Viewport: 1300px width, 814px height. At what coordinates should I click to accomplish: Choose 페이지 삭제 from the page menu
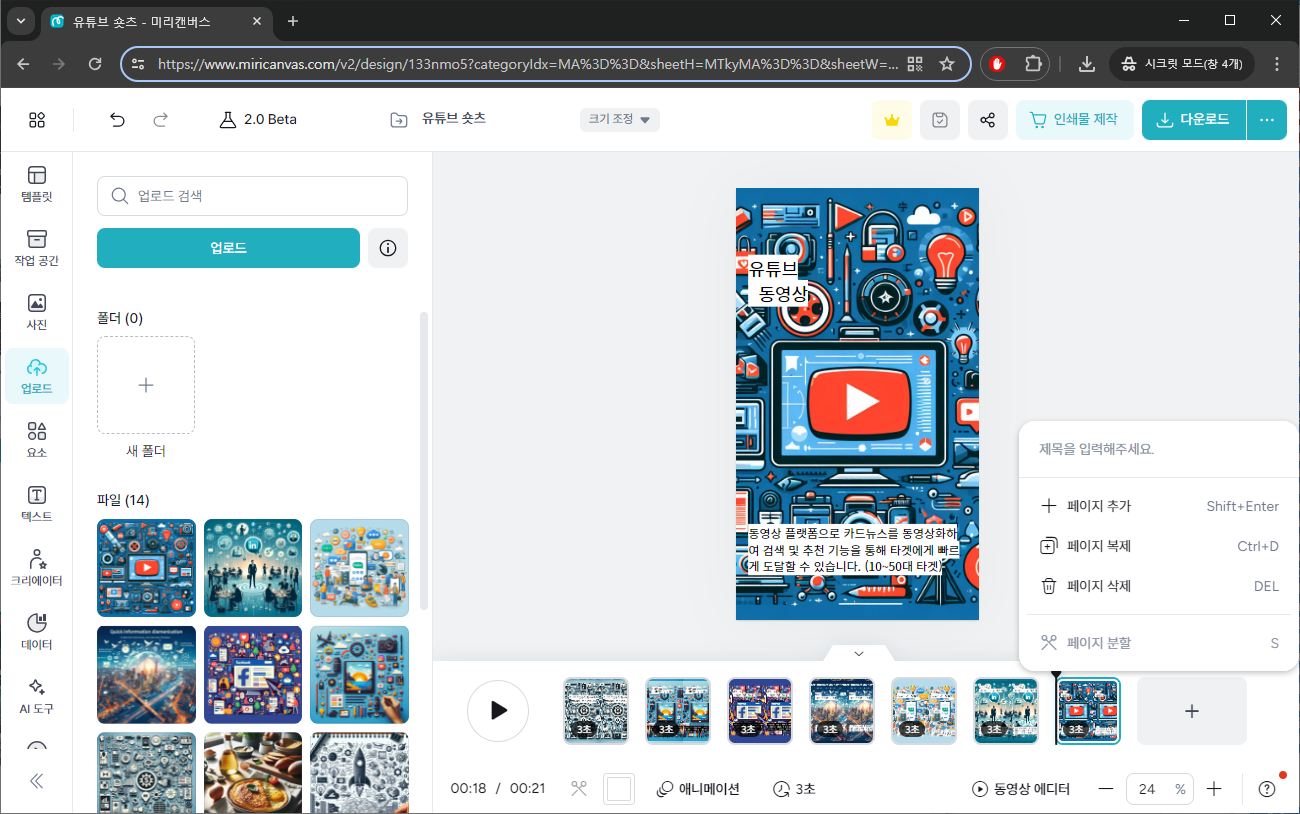click(x=1158, y=586)
